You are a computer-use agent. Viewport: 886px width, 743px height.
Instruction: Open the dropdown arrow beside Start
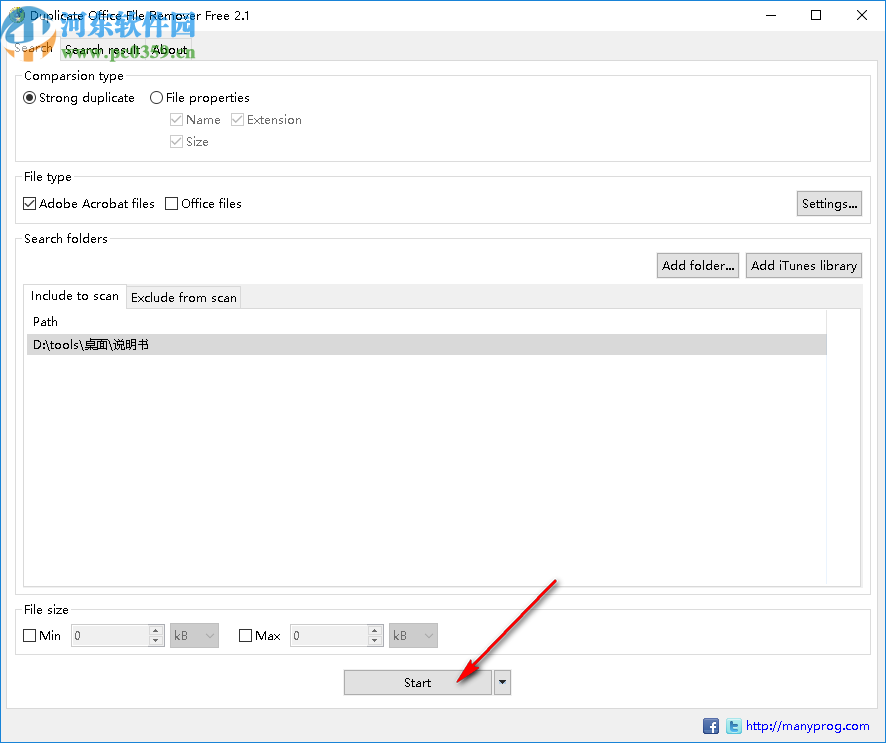502,682
